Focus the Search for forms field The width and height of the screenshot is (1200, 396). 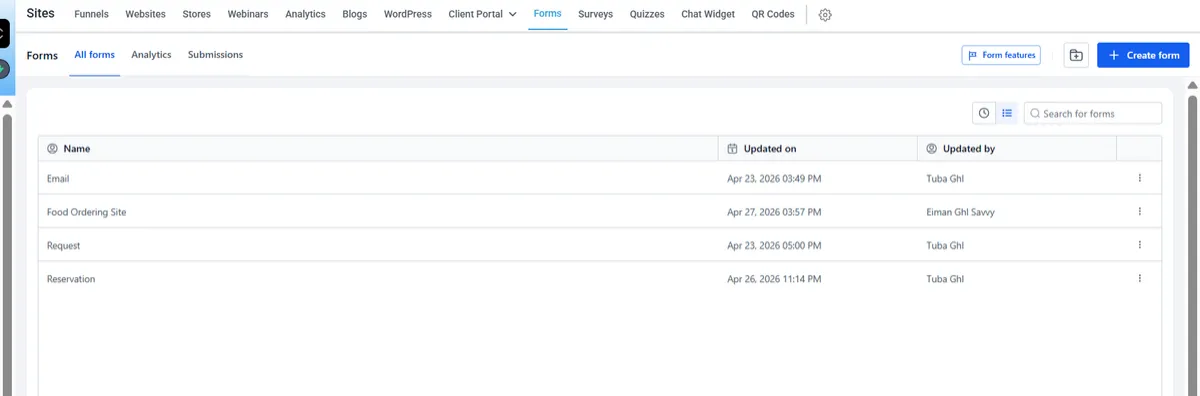click(x=1093, y=114)
